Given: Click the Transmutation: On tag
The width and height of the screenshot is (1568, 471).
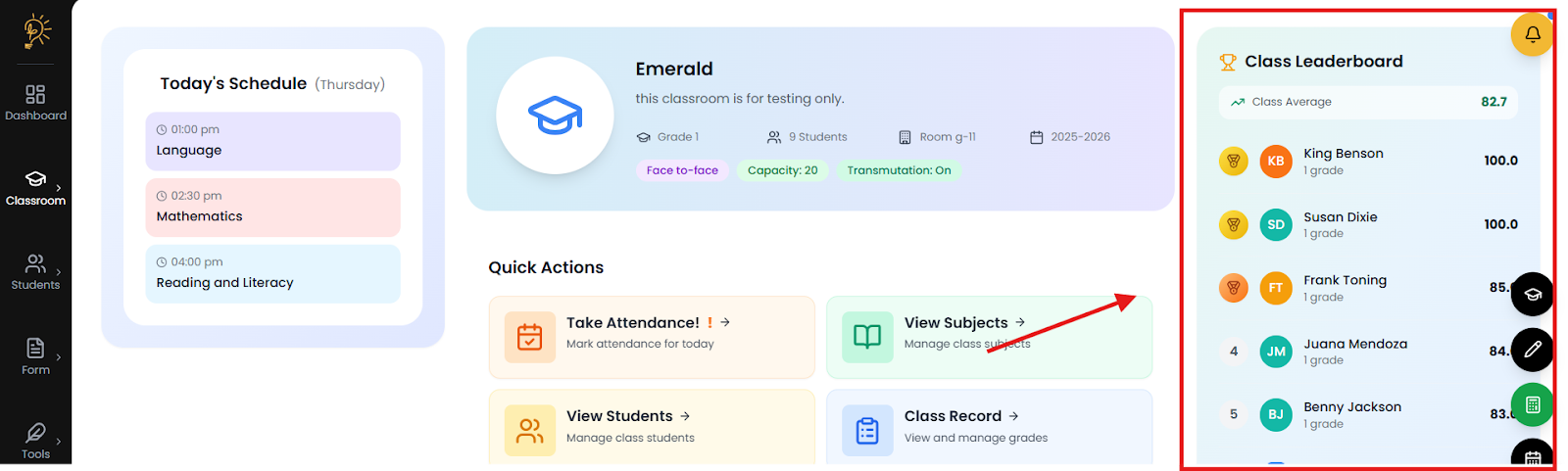Looking at the screenshot, I should pos(899,170).
